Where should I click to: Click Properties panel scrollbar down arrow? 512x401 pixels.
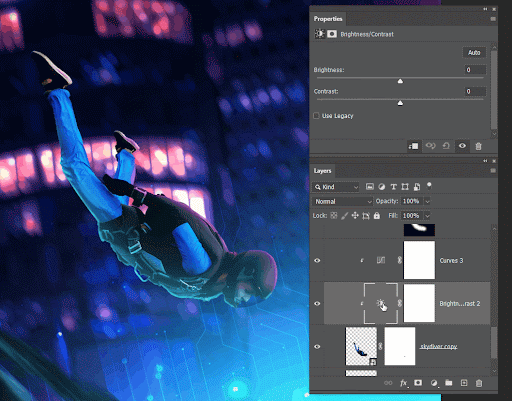pos(494,134)
